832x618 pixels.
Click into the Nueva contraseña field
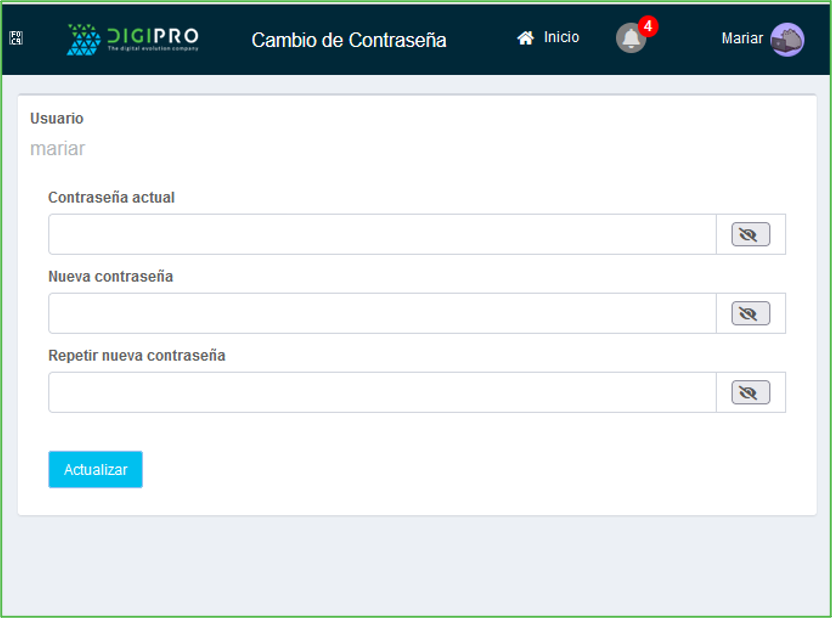click(382, 314)
